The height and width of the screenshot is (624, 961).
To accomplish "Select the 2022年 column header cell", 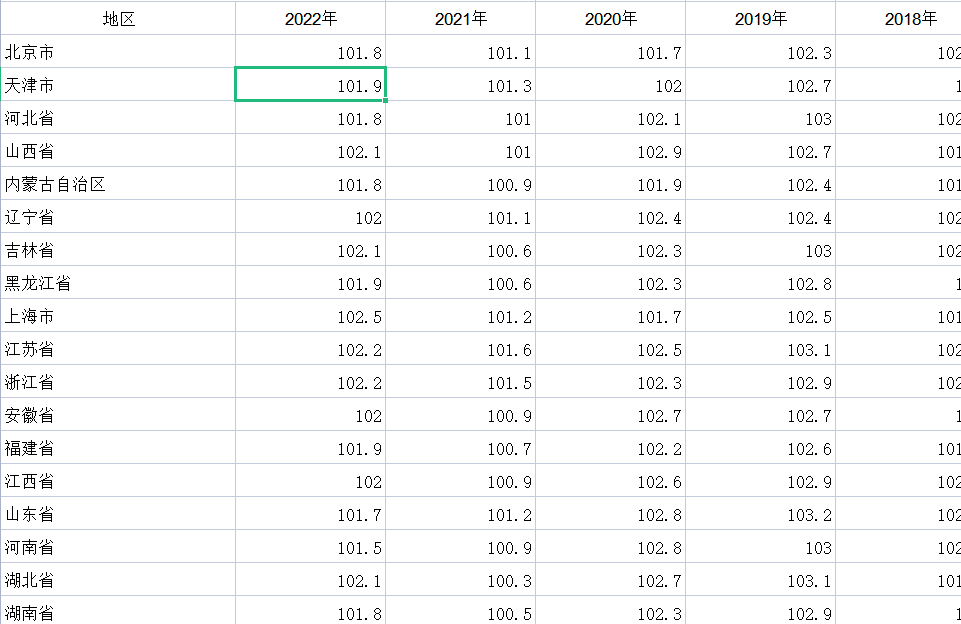I will (310, 19).
